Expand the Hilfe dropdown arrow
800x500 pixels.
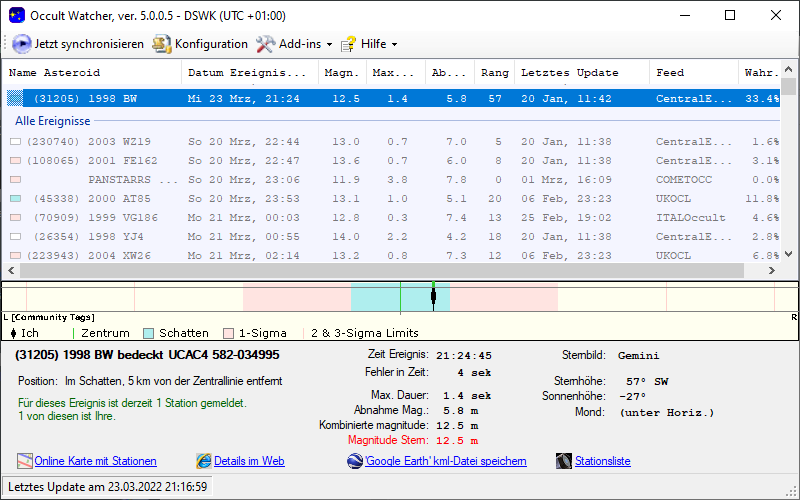coord(394,45)
